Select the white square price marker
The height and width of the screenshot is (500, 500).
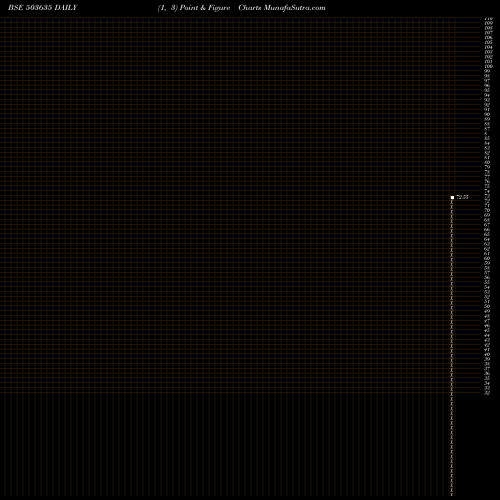[452, 197]
